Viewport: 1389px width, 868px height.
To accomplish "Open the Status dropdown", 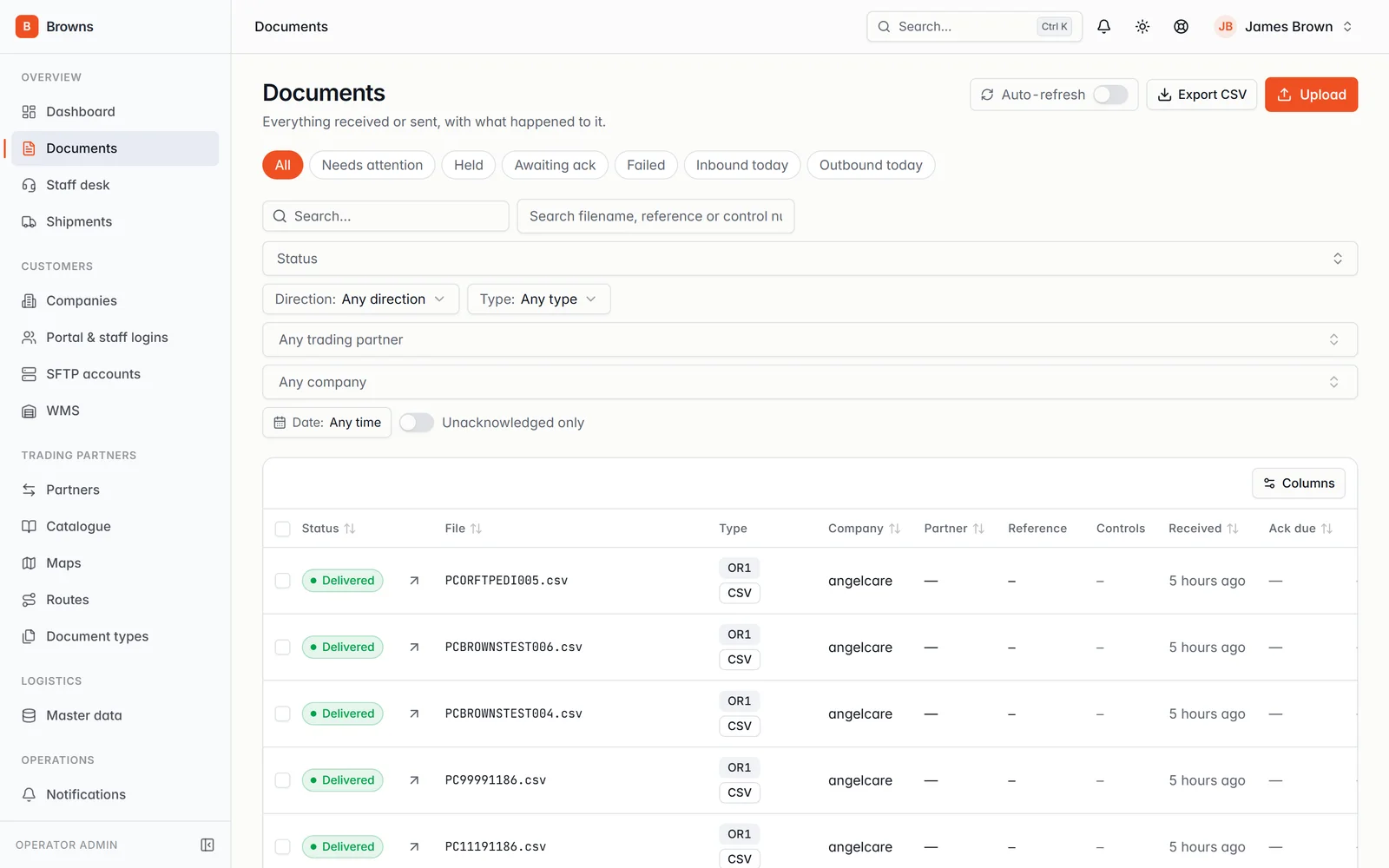I will click(810, 259).
